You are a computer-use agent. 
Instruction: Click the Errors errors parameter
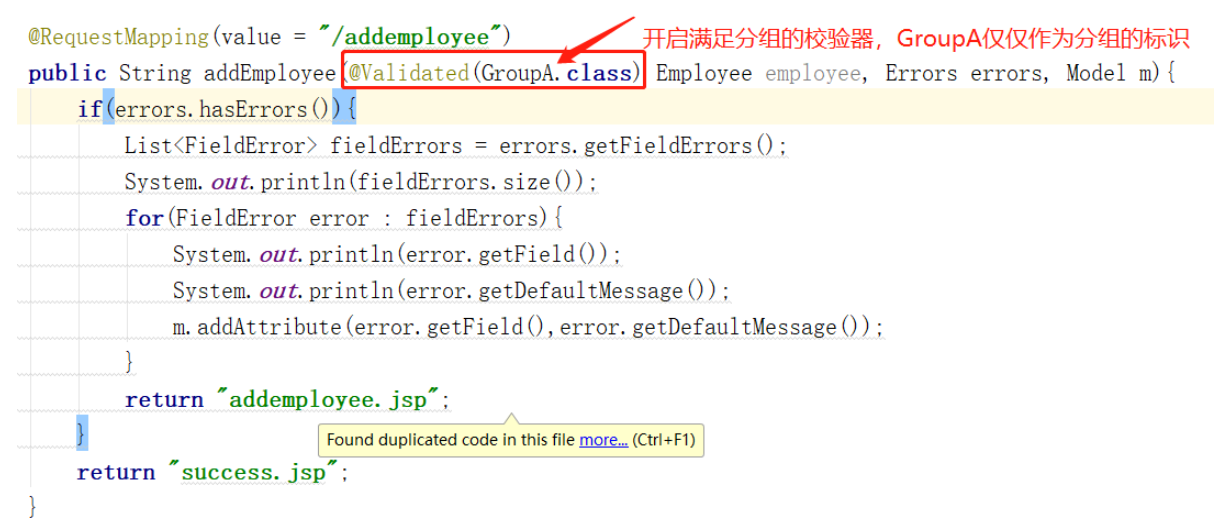click(967, 73)
